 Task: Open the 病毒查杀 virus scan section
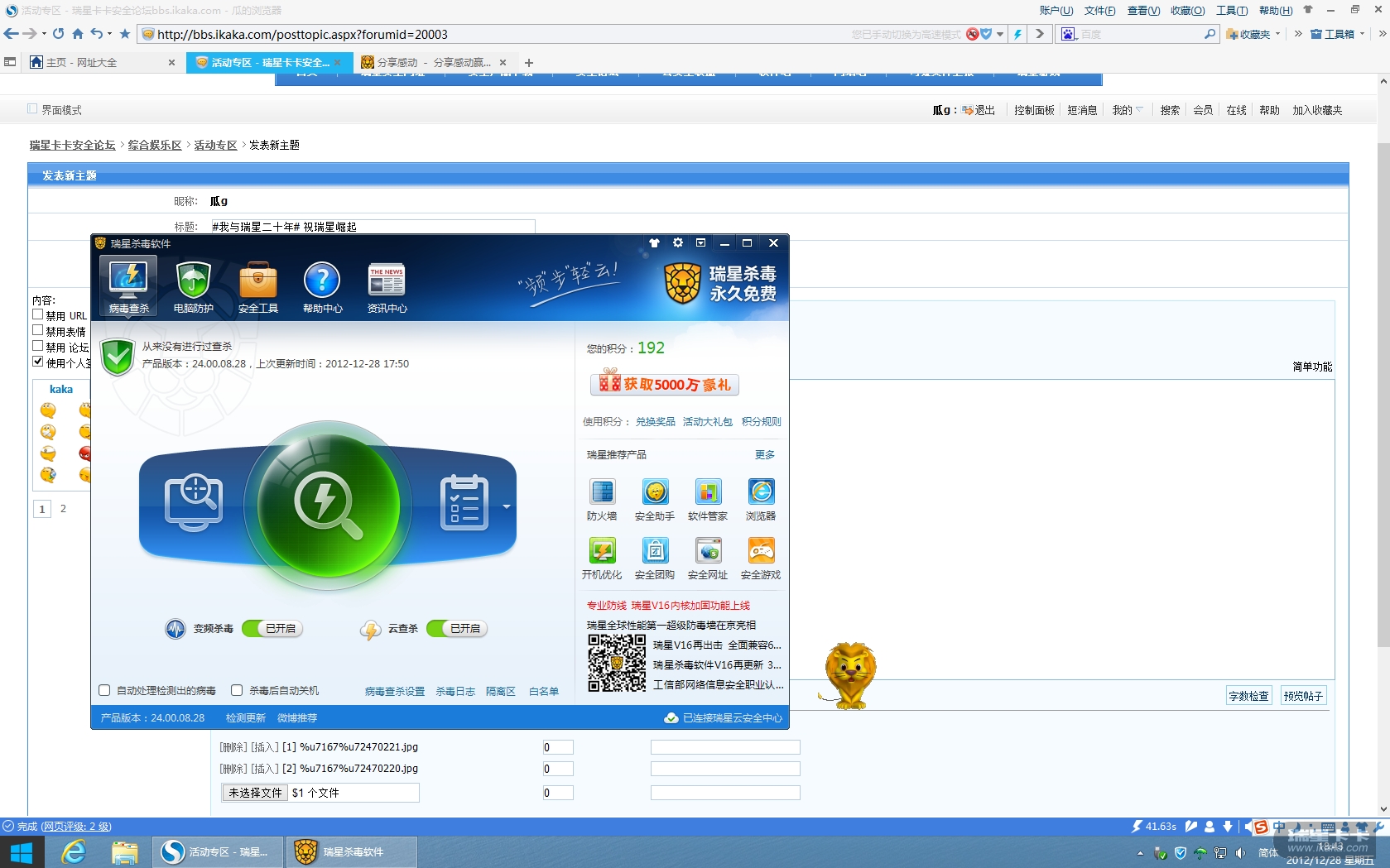(128, 286)
